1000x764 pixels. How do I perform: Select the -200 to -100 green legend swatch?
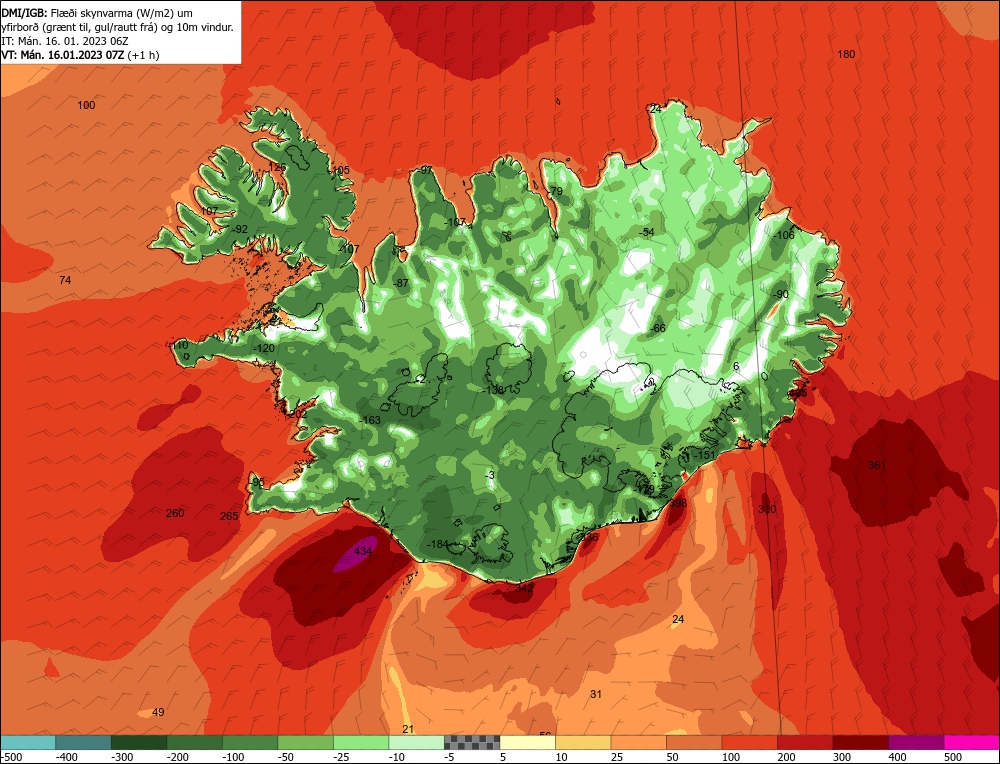pyautogui.click(x=195, y=743)
